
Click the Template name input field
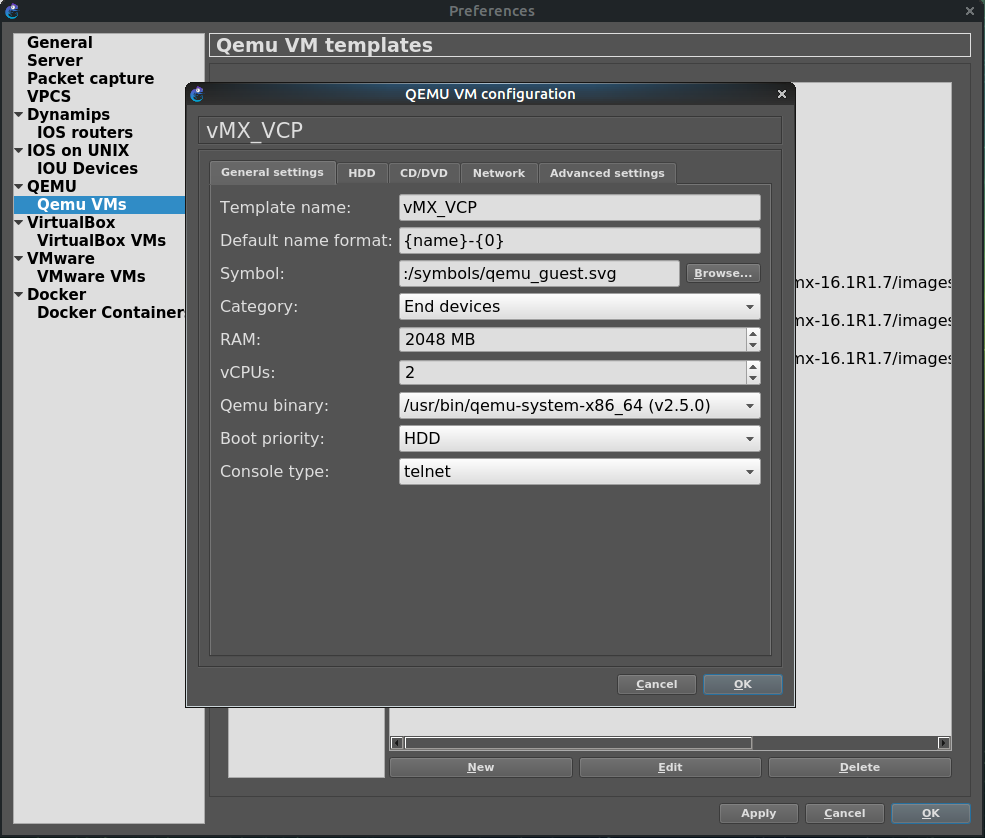pyautogui.click(x=580, y=208)
